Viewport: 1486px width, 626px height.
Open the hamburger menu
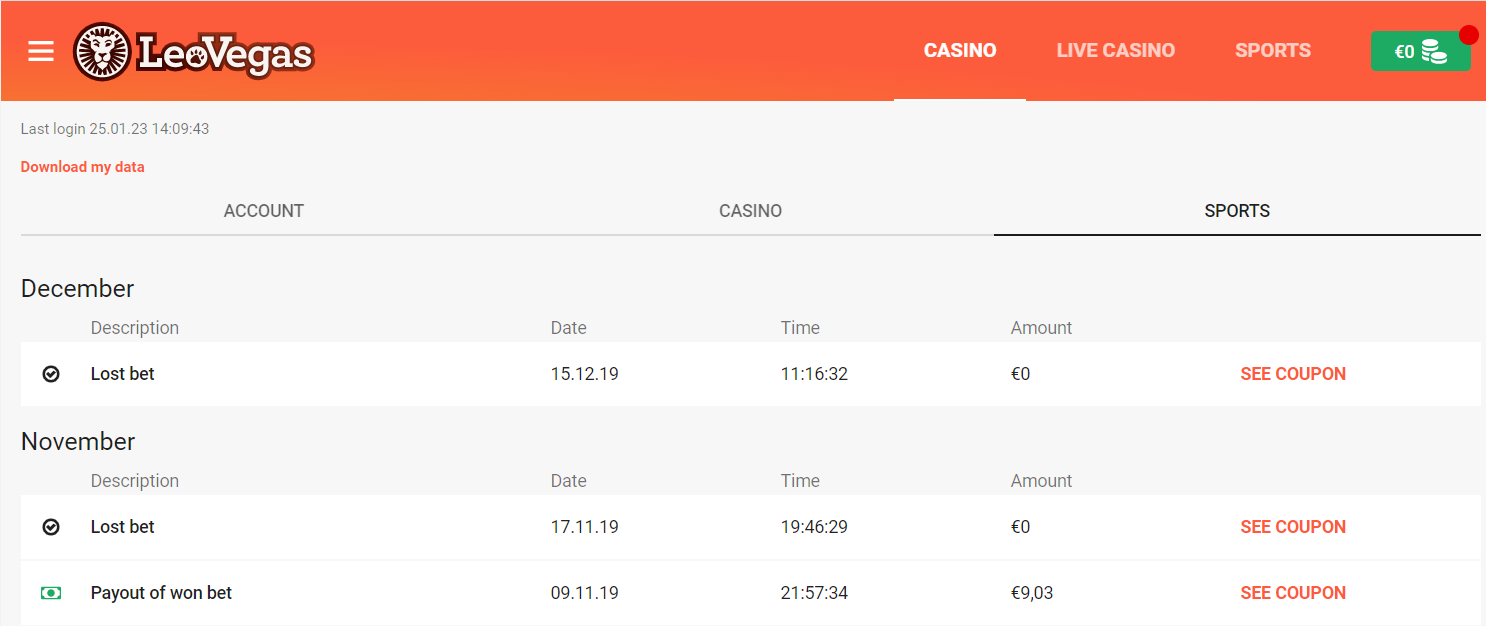(x=41, y=51)
